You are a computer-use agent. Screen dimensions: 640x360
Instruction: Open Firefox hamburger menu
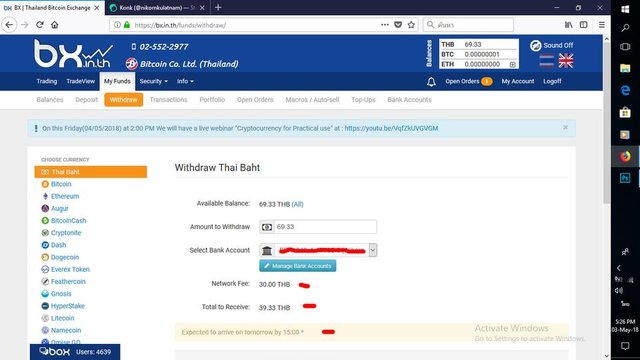(602, 25)
